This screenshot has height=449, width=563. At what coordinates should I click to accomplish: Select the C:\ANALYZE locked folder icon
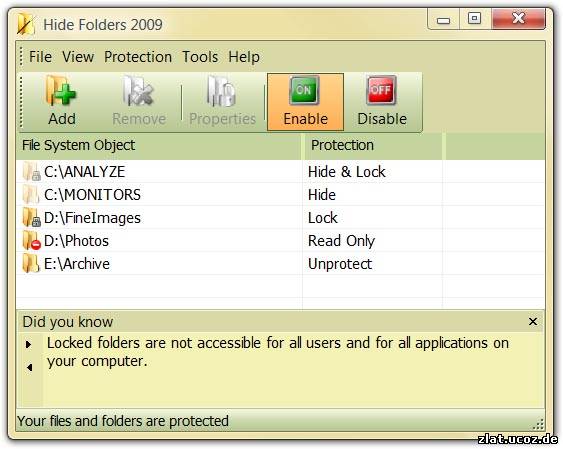(32, 172)
